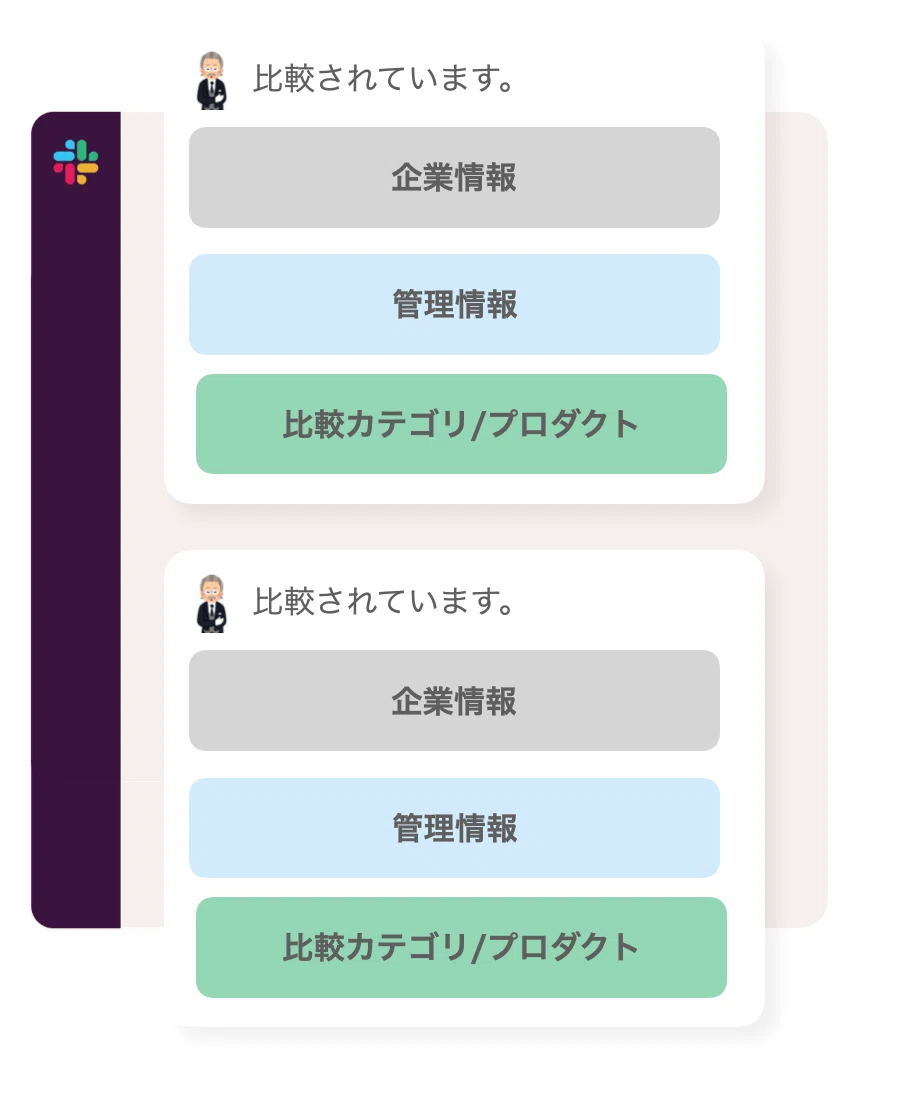Select the gray 企業情報 button in the lower card
Viewport: 924px width, 1094px height.
tap(454, 700)
